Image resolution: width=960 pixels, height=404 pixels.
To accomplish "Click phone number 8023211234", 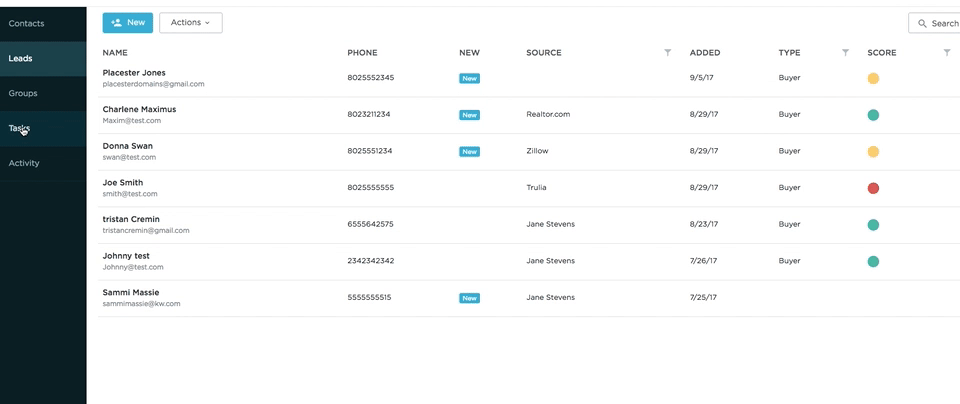I will (369, 114).
